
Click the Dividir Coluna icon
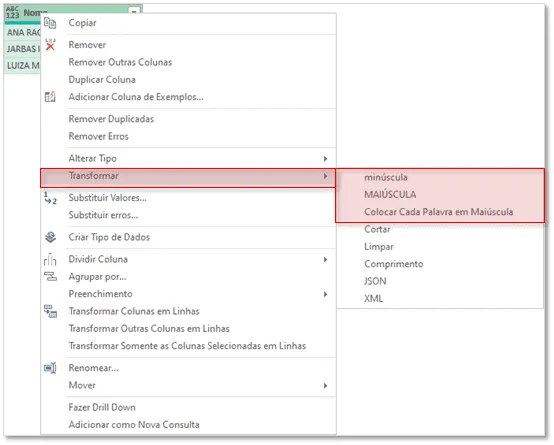50,259
